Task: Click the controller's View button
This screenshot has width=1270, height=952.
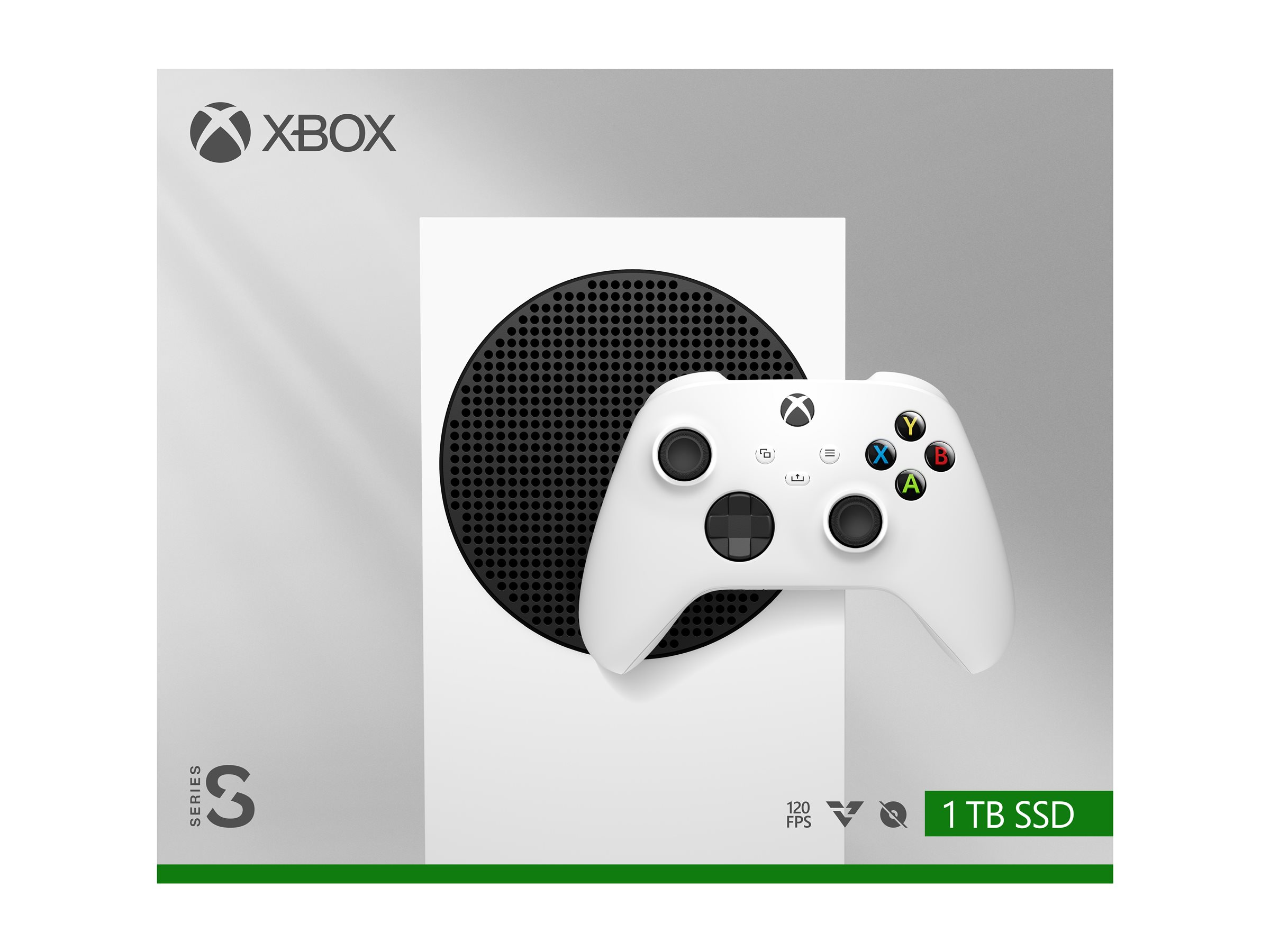Action: click(x=765, y=454)
